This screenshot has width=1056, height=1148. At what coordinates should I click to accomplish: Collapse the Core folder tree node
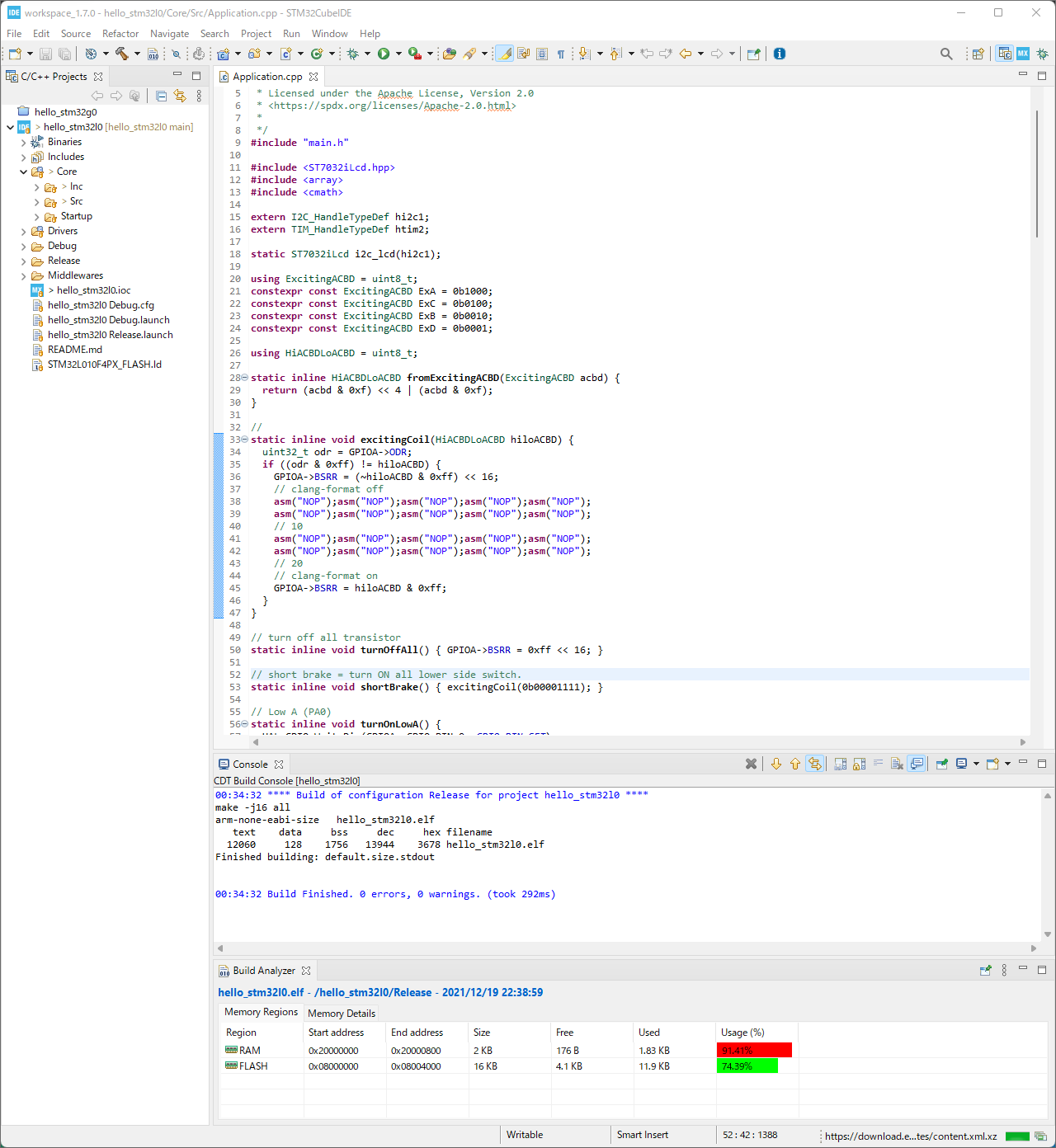point(23,172)
